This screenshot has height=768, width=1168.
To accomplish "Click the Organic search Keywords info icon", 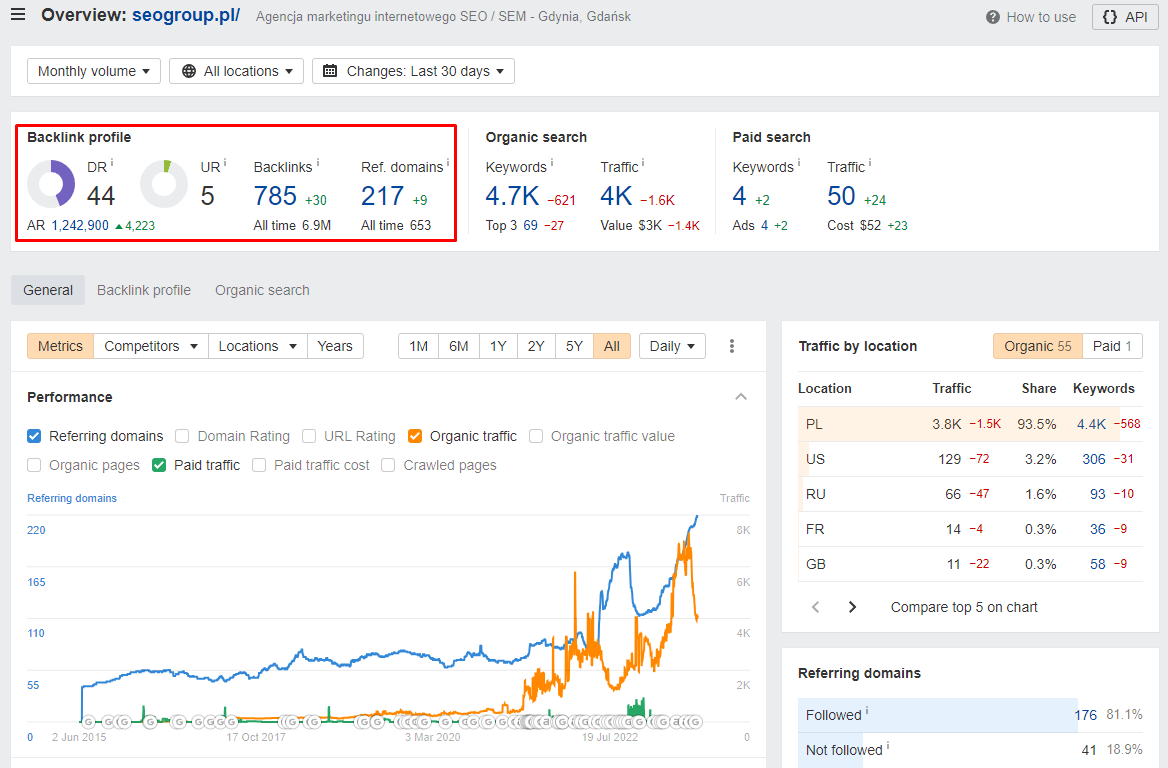I will pyautogui.click(x=552, y=162).
